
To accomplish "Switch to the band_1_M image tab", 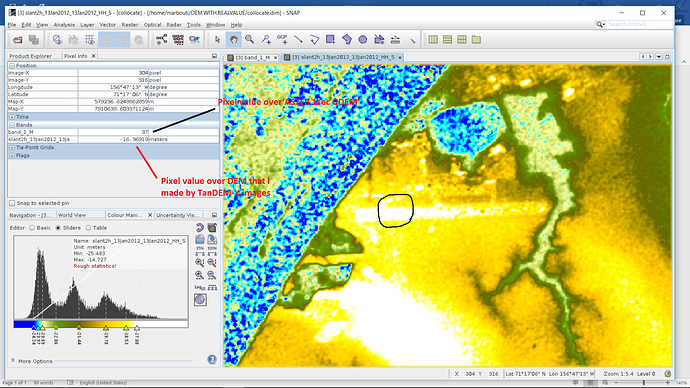I will click(x=252, y=57).
